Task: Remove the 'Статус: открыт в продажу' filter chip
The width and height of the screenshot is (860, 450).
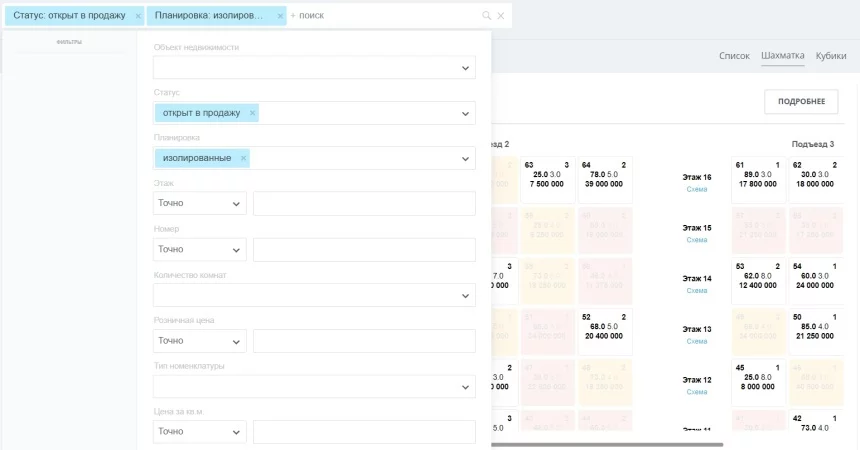Action: click(138, 16)
